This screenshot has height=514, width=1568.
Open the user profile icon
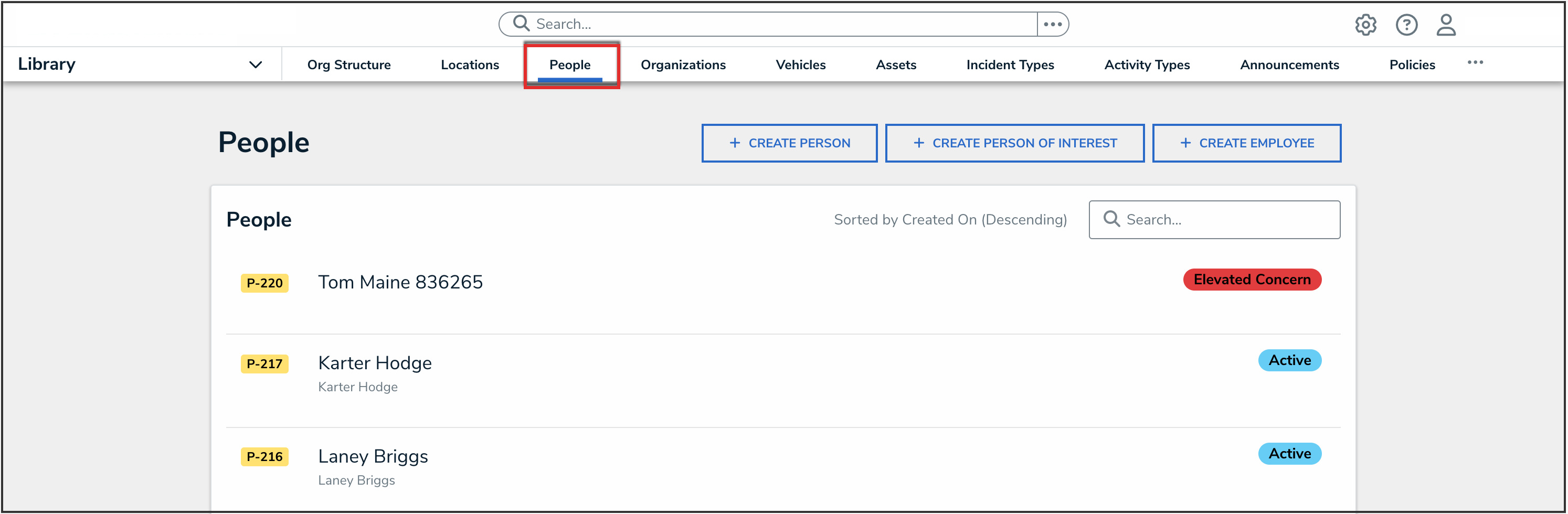pyautogui.click(x=1446, y=25)
